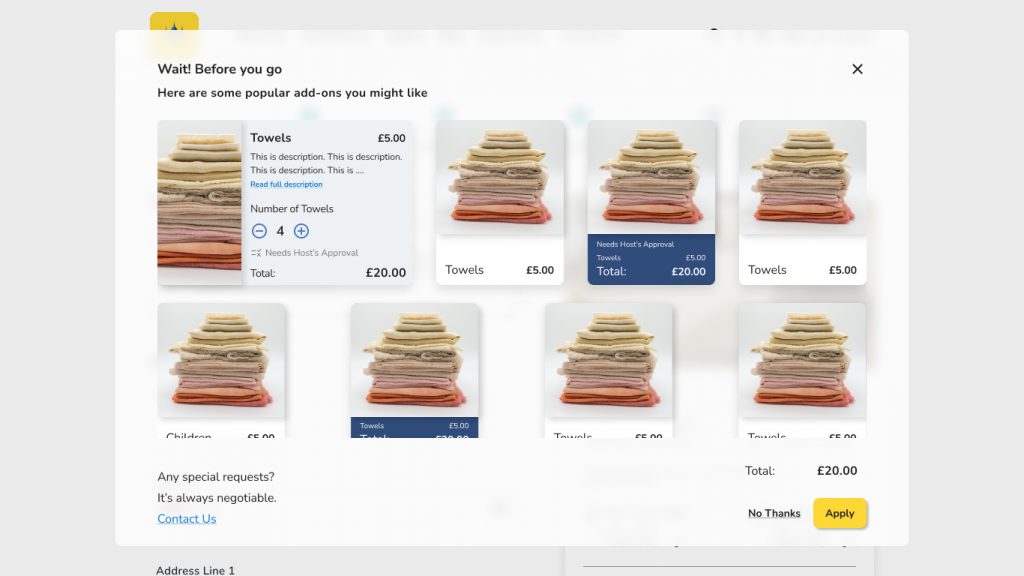
Task: Click the blue selected Towels card total
Action: pyautogui.click(x=651, y=271)
